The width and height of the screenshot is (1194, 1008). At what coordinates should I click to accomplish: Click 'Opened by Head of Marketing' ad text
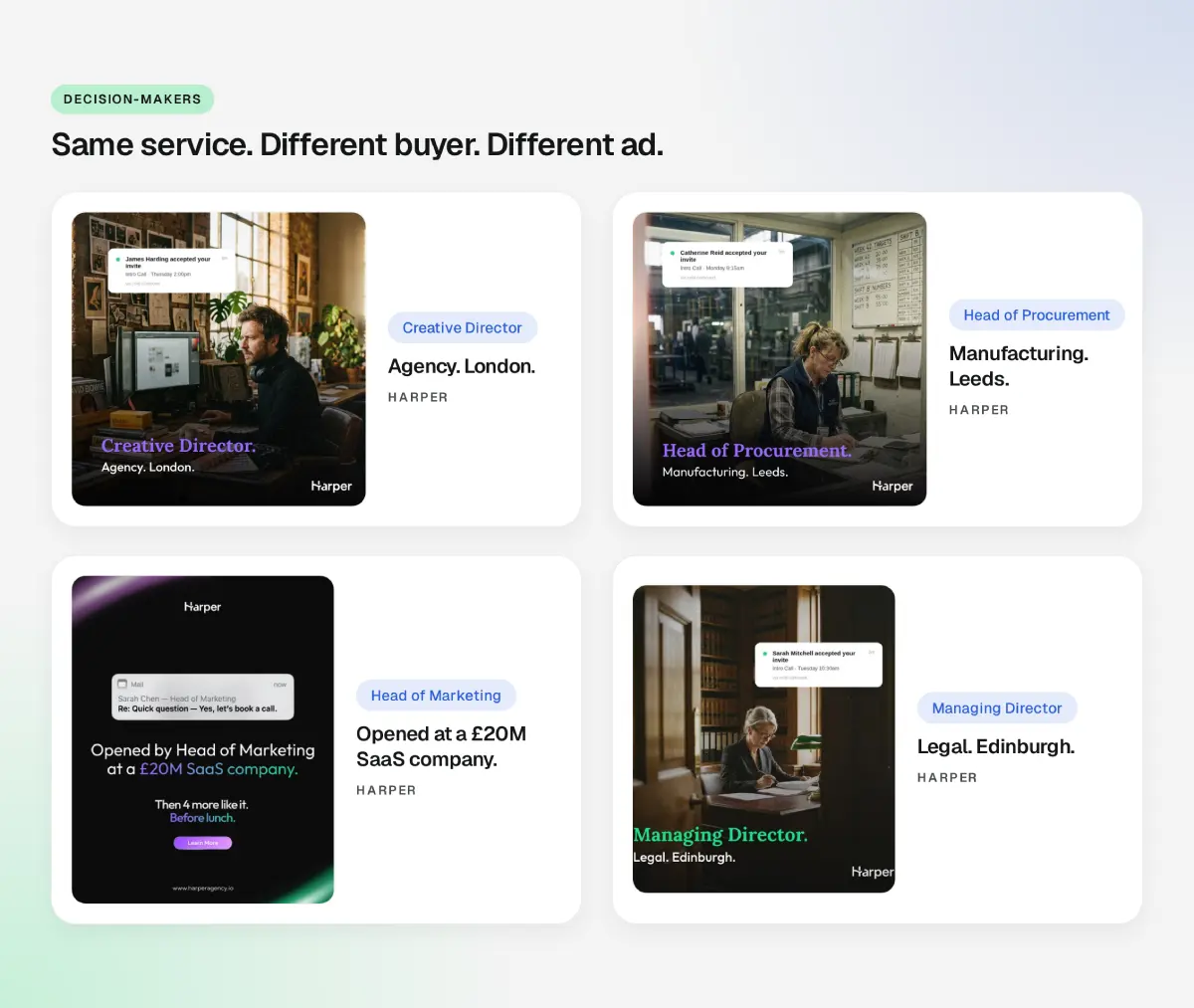(x=203, y=750)
